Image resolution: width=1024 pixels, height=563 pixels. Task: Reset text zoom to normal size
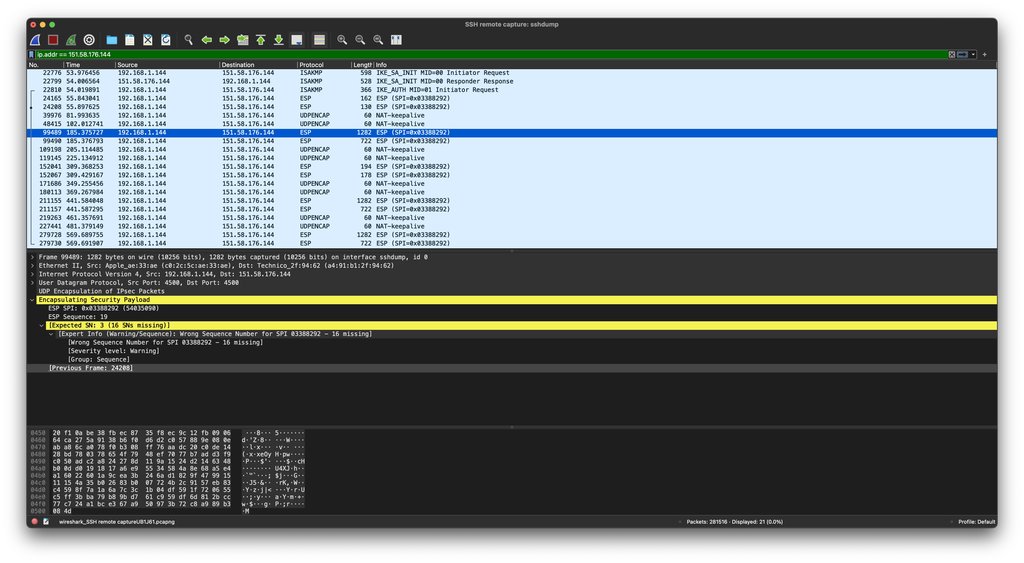pyautogui.click(x=378, y=40)
